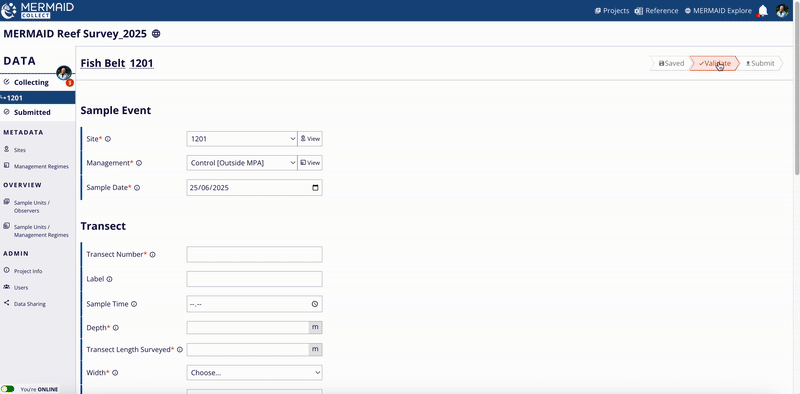Open Management Regimes in the sidebar
The image size is (800, 394).
[x=41, y=166]
